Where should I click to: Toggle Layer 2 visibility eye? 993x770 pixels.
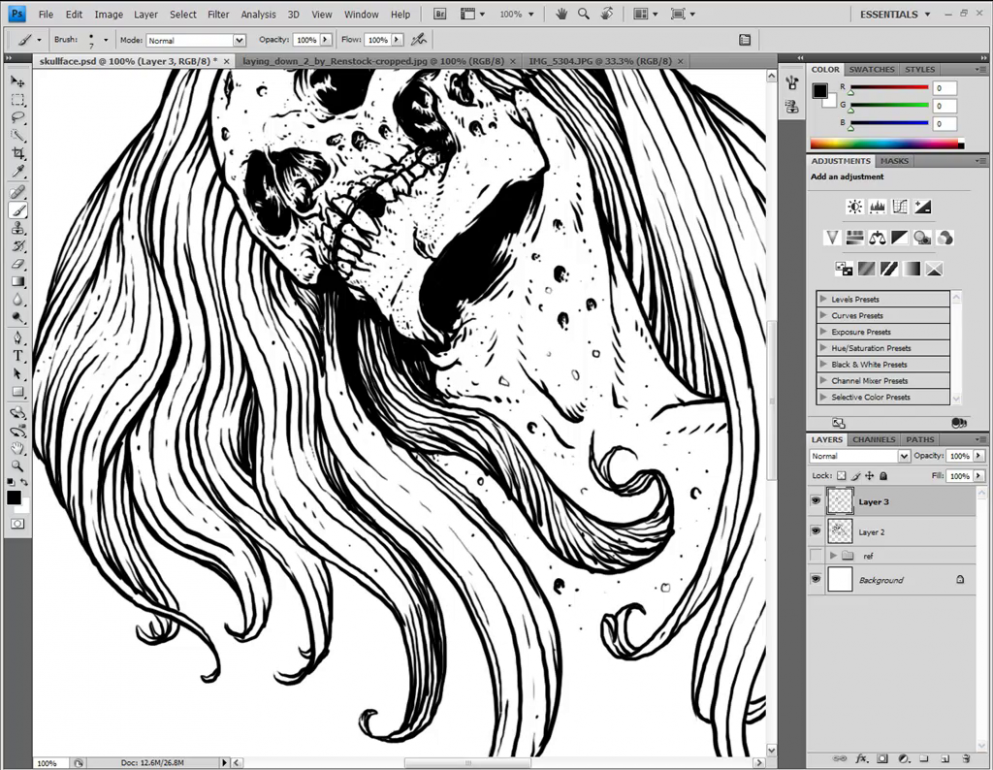point(816,531)
